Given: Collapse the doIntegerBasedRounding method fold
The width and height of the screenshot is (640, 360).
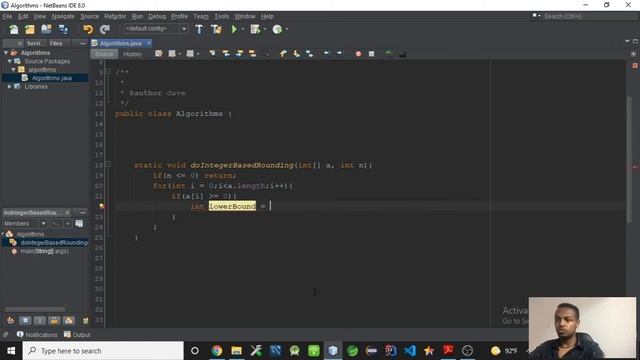Looking at the screenshot, I should click(108, 164).
